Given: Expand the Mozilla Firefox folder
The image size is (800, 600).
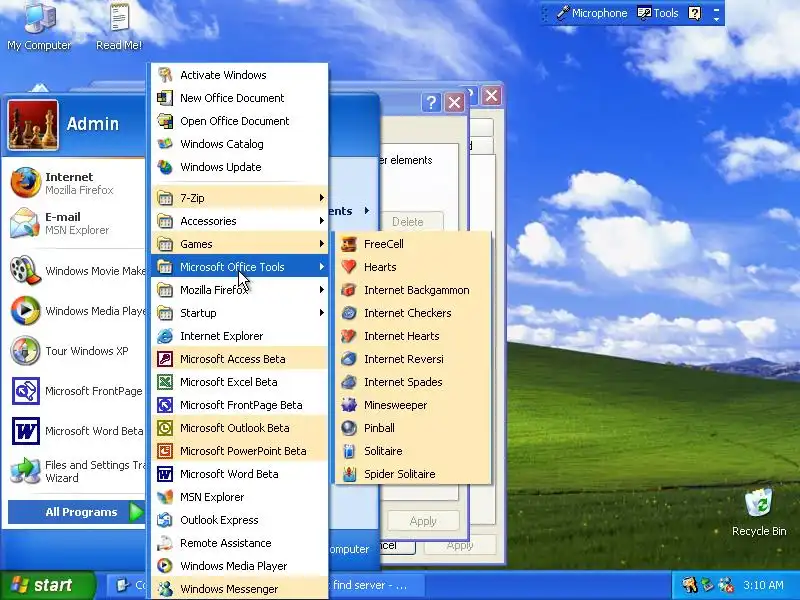Looking at the screenshot, I should 239,290.
